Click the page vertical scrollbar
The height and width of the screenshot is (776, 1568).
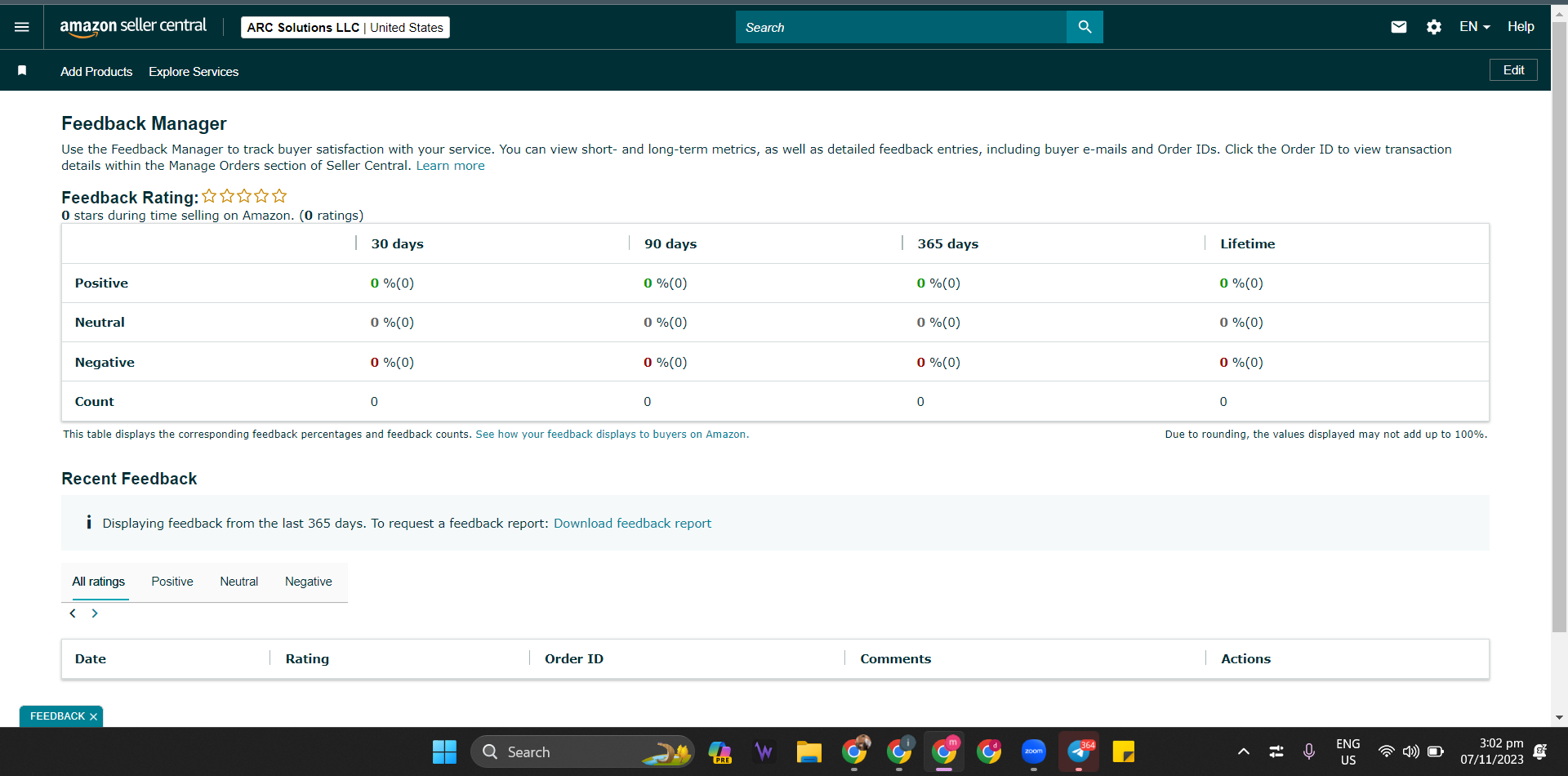pos(1559,327)
